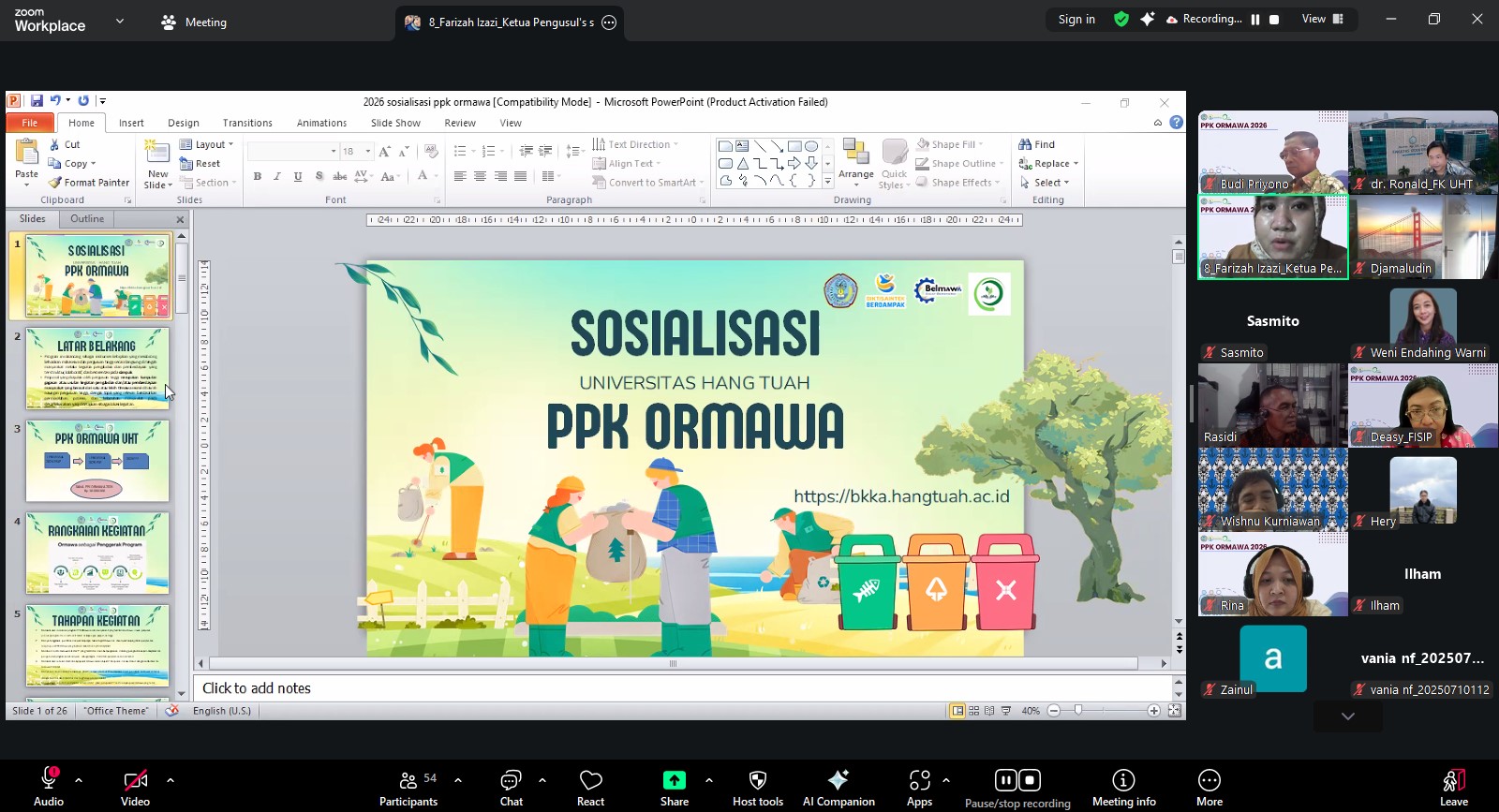Expand the Participants options arrow
Image resolution: width=1499 pixels, height=812 pixels.
pyautogui.click(x=458, y=780)
